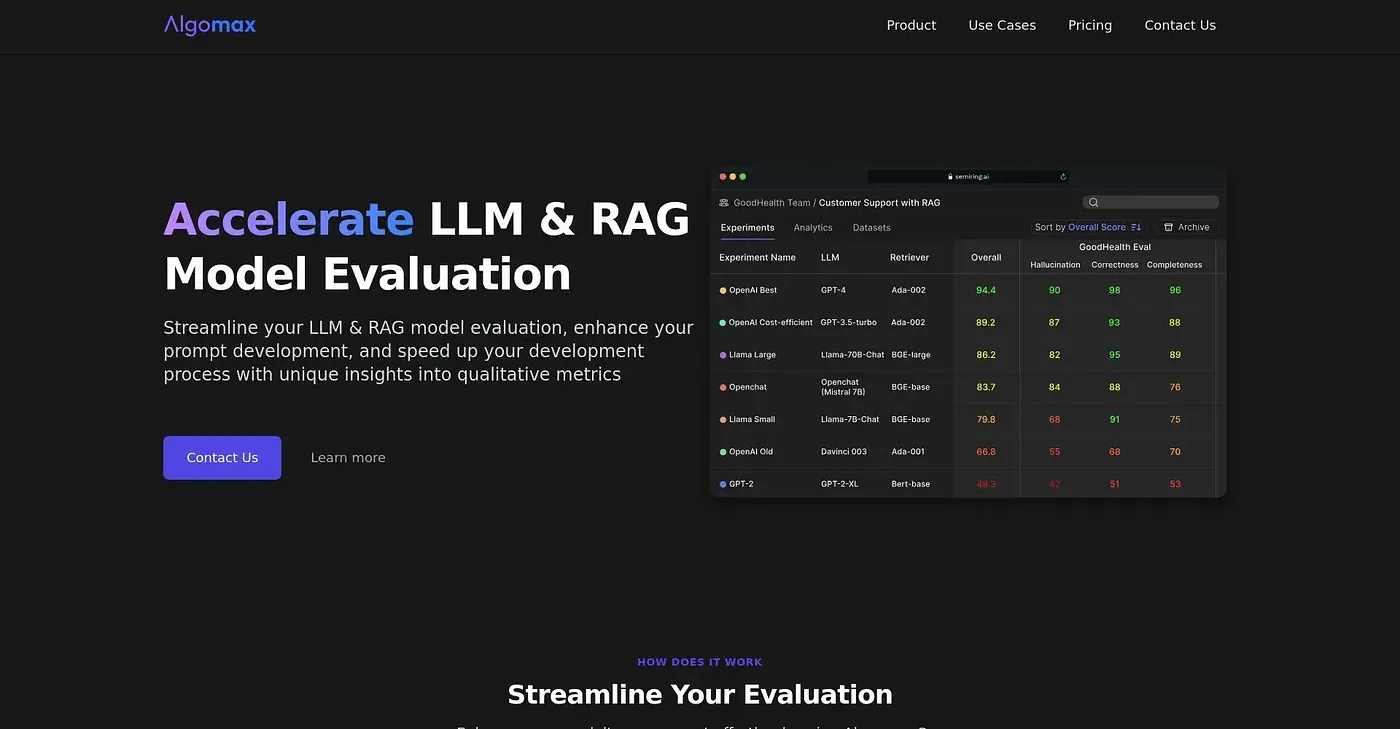The height and width of the screenshot is (729, 1400).
Task: Click the lock icon beside semiring.ai
Action: [x=951, y=177]
